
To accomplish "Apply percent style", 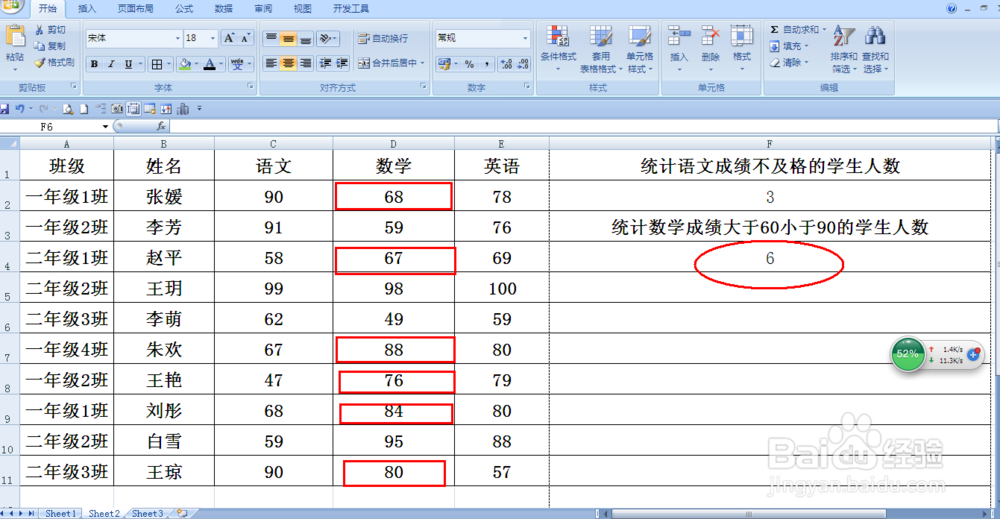I will pos(469,64).
